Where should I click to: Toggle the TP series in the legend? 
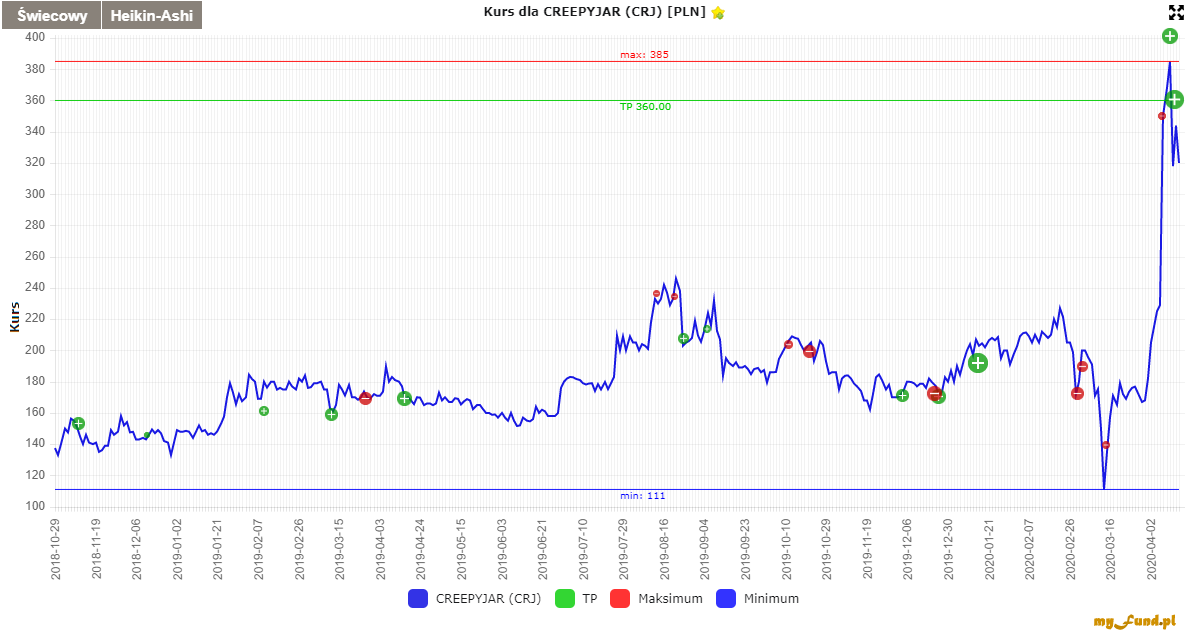click(576, 599)
